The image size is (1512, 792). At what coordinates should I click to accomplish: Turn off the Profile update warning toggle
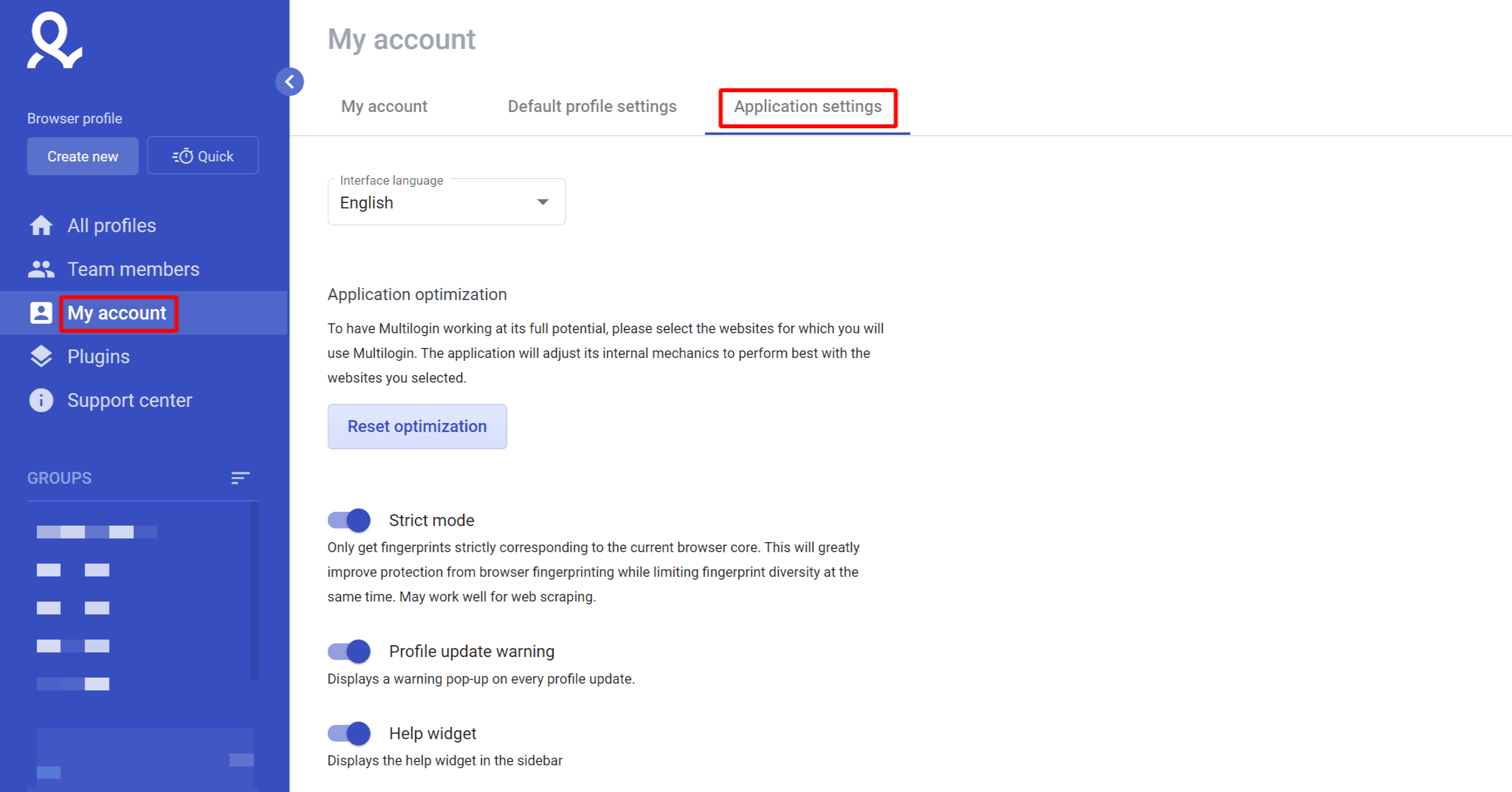tap(349, 651)
